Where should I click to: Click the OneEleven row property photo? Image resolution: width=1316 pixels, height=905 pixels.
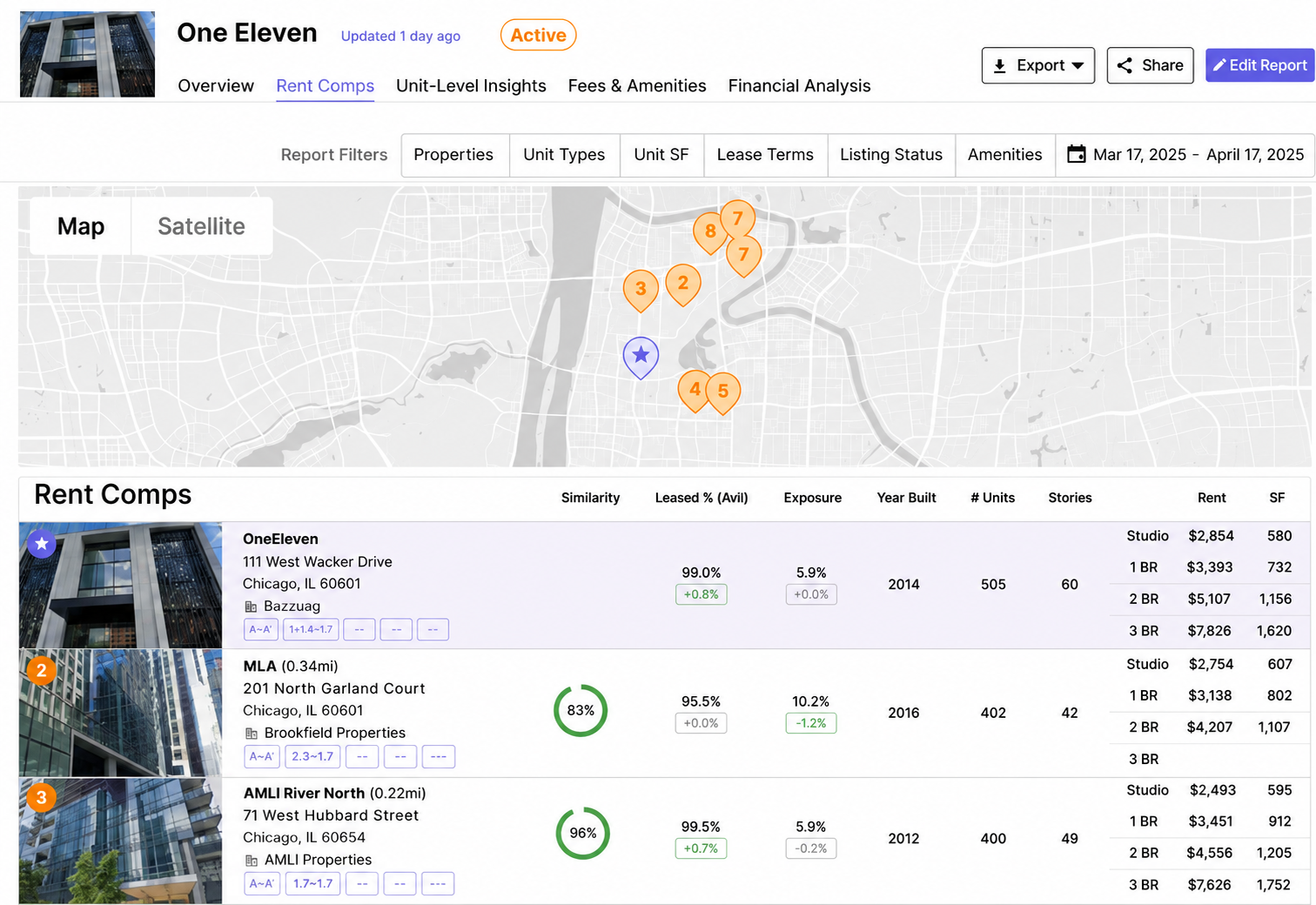coord(120,585)
